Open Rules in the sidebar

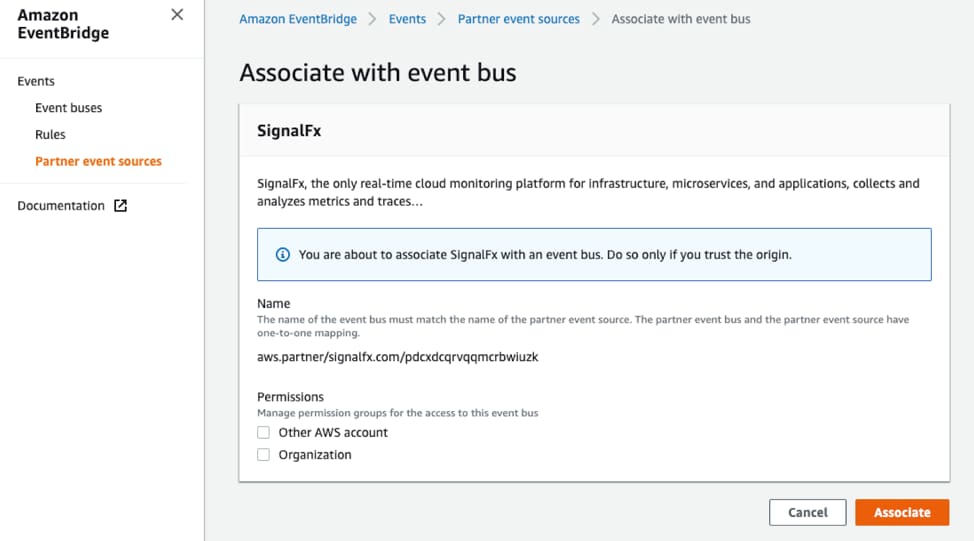click(50, 135)
